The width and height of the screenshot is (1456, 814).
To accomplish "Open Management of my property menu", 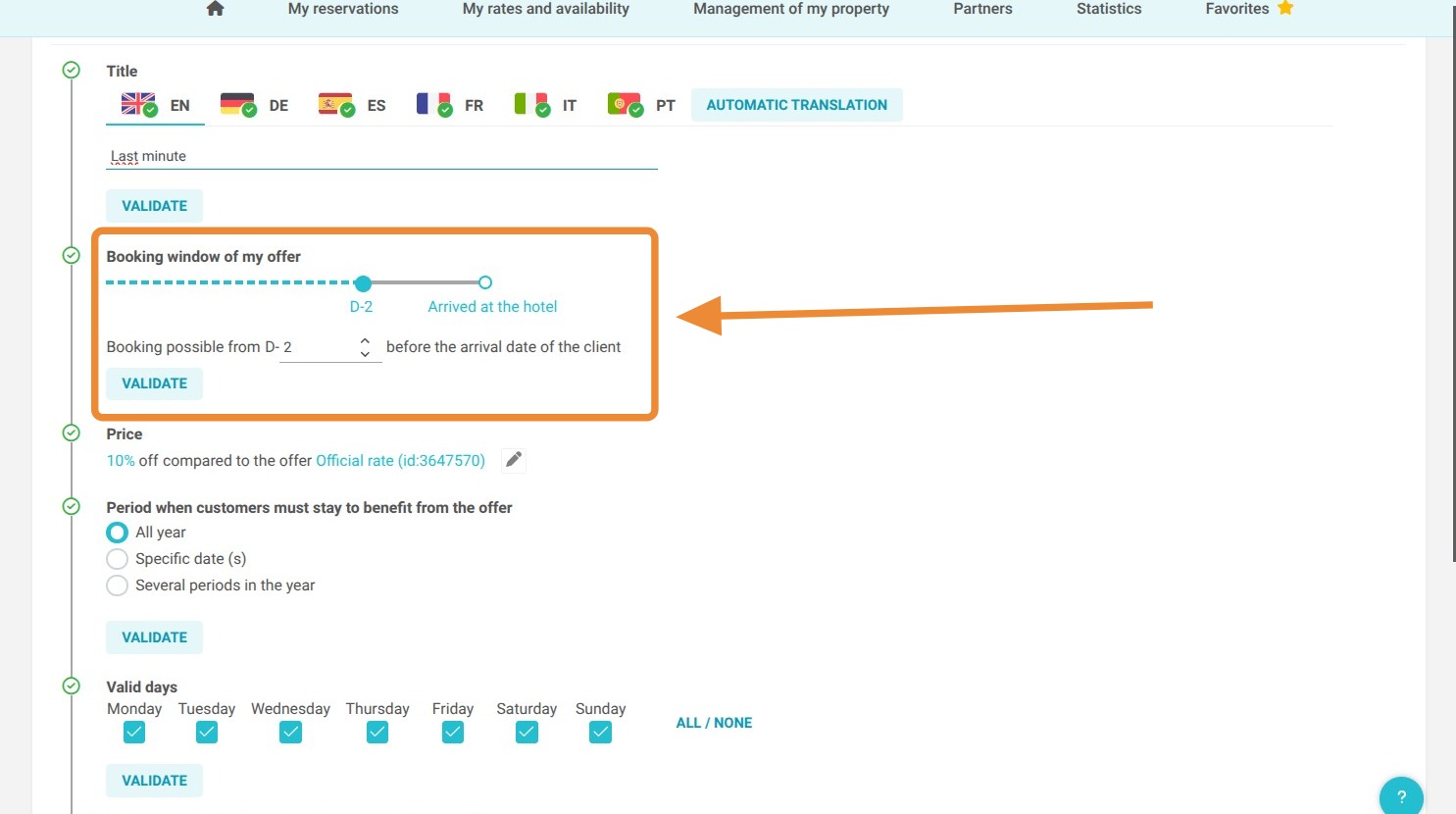I will tap(791, 9).
